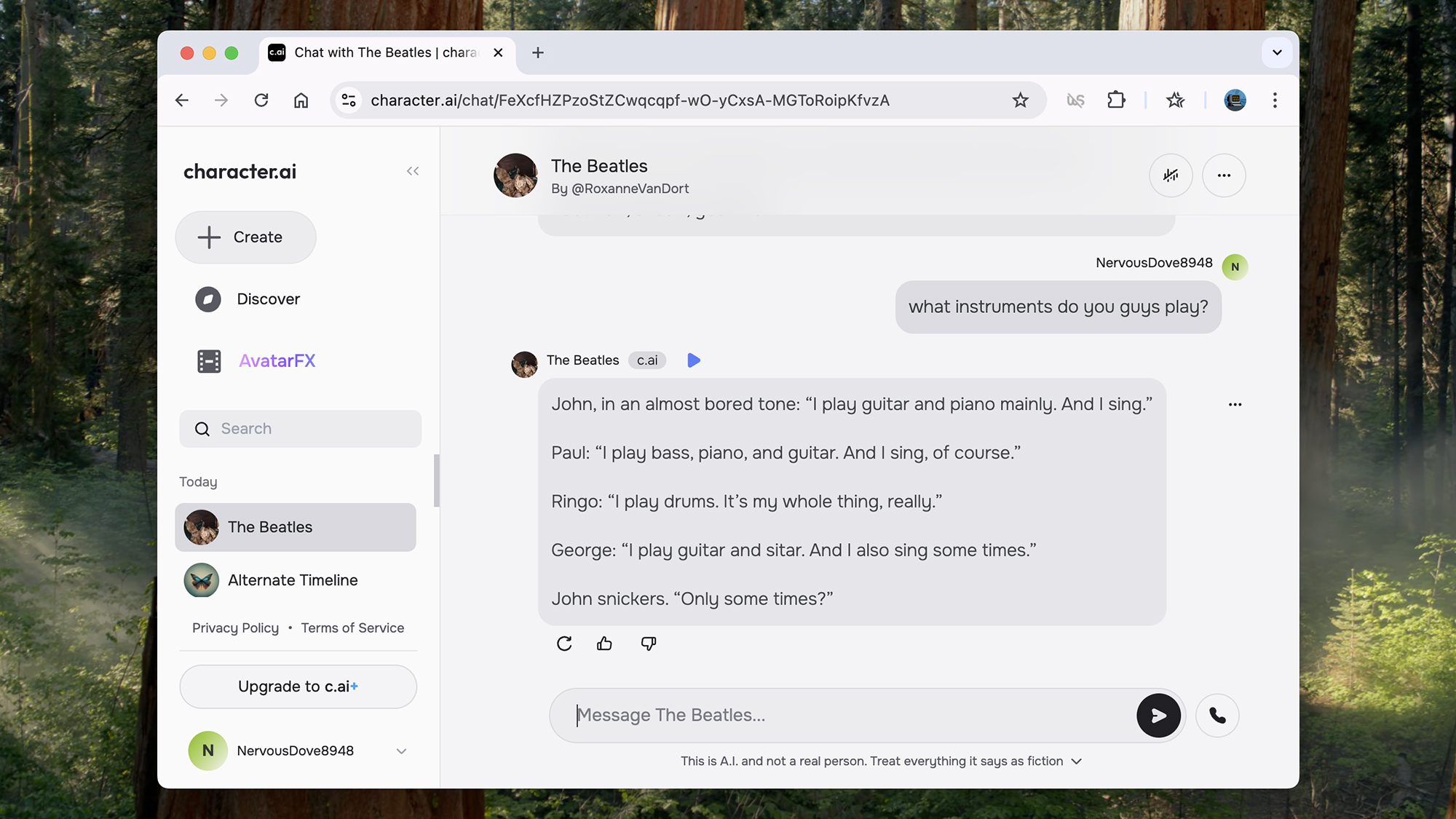The height and width of the screenshot is (819, 1456).
Task: Click Upgrade to c.ai+ button
Action: [298, 687]
